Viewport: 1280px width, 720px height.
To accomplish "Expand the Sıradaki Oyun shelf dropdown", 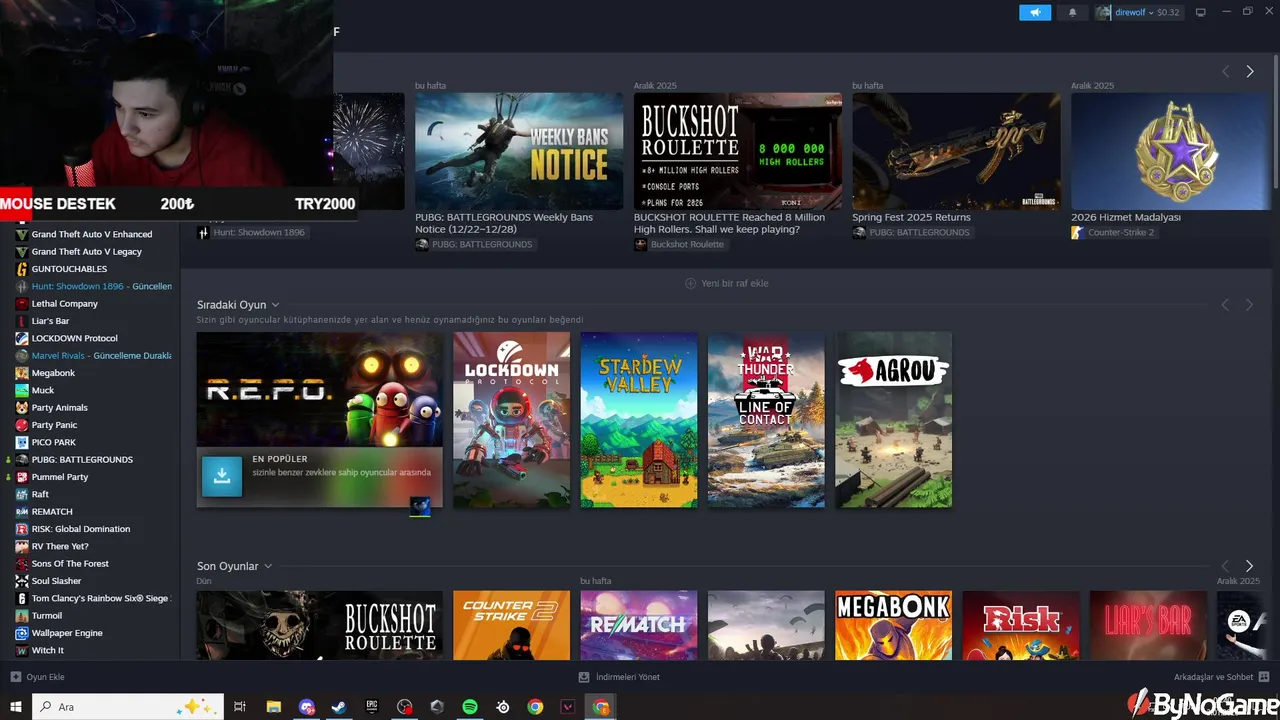I will [x=275, y=305].
